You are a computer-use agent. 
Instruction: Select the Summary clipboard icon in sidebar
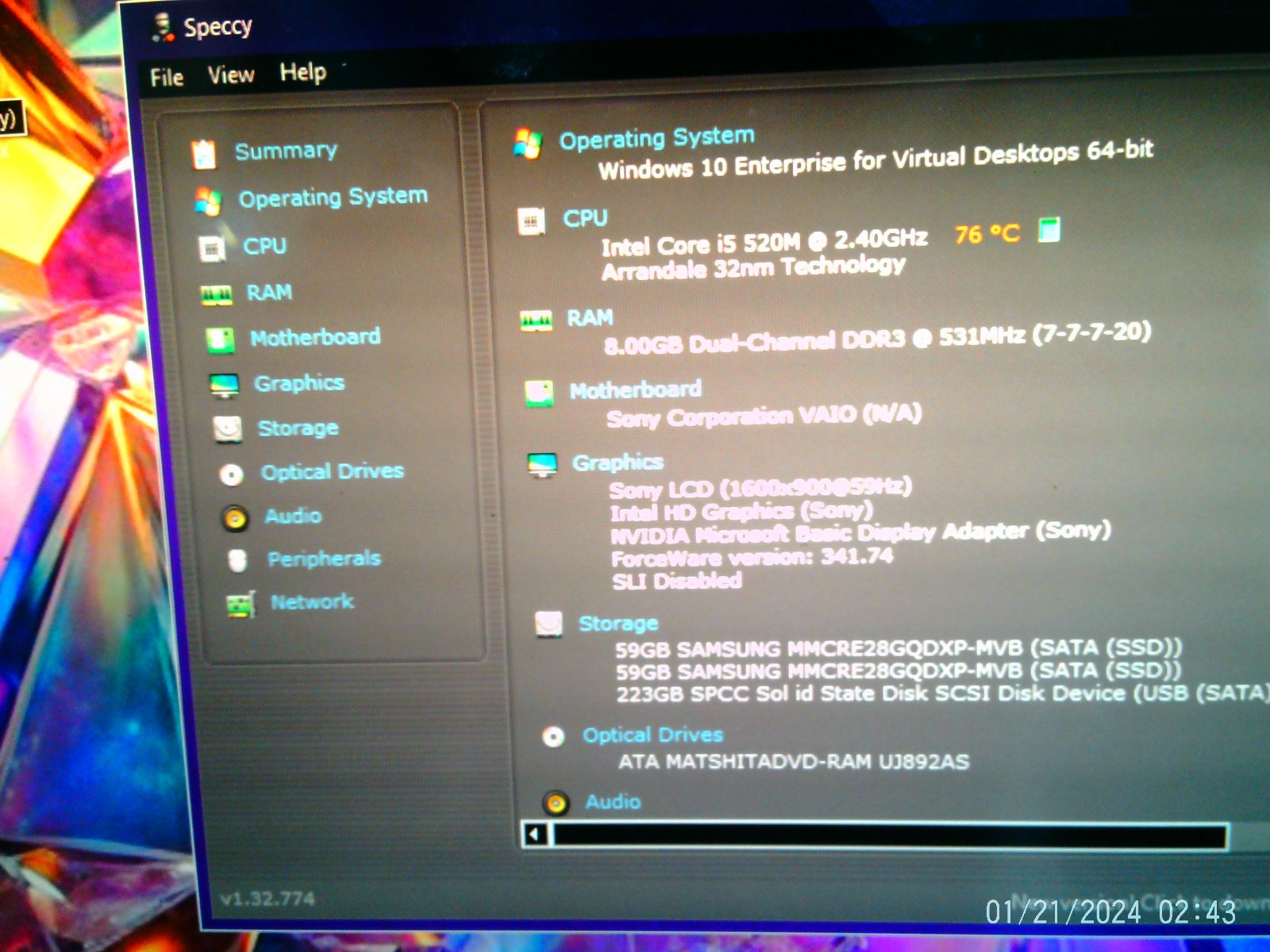[x=204, y=154]
